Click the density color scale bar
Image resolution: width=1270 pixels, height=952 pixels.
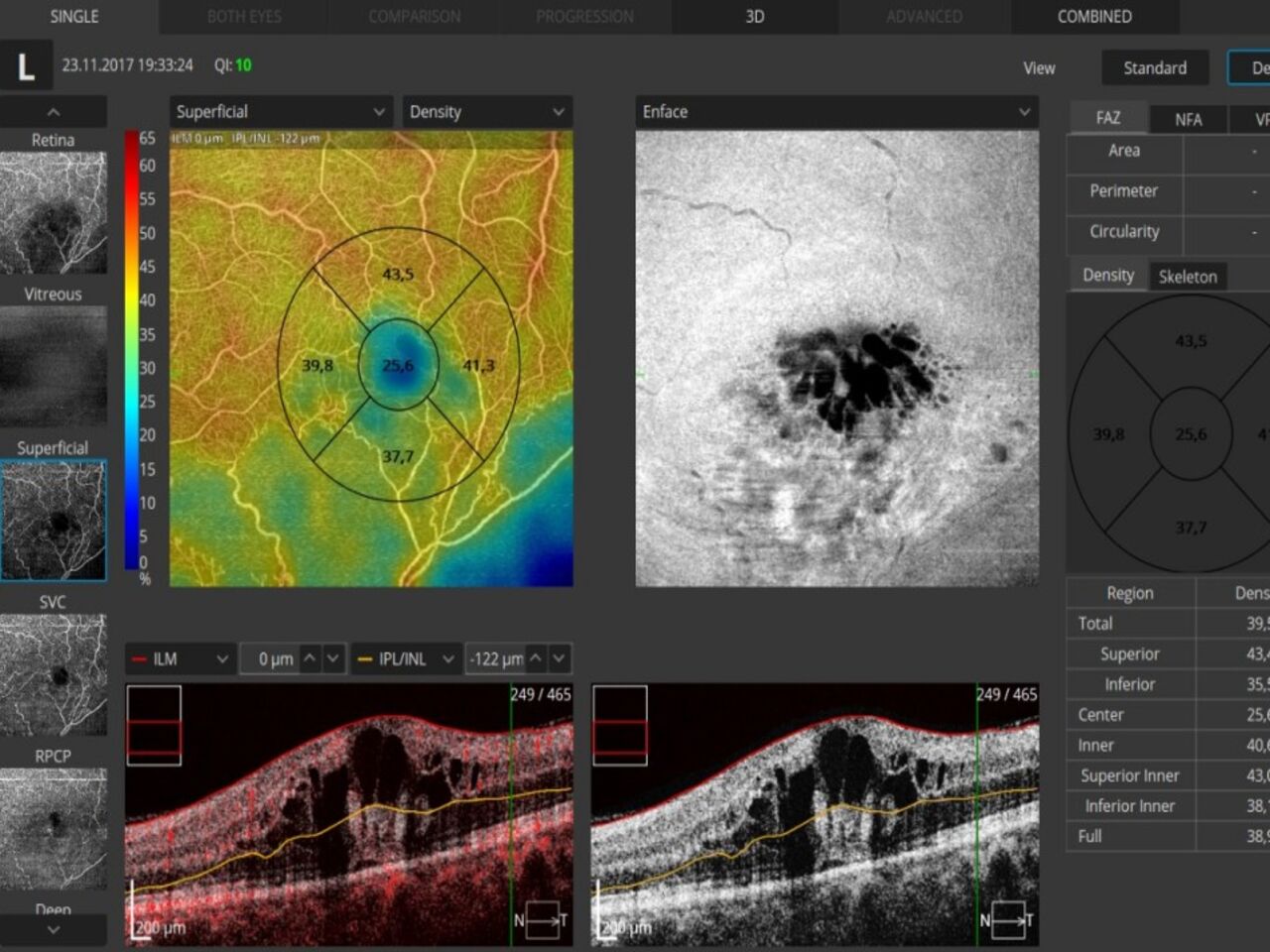coord(131,350)
